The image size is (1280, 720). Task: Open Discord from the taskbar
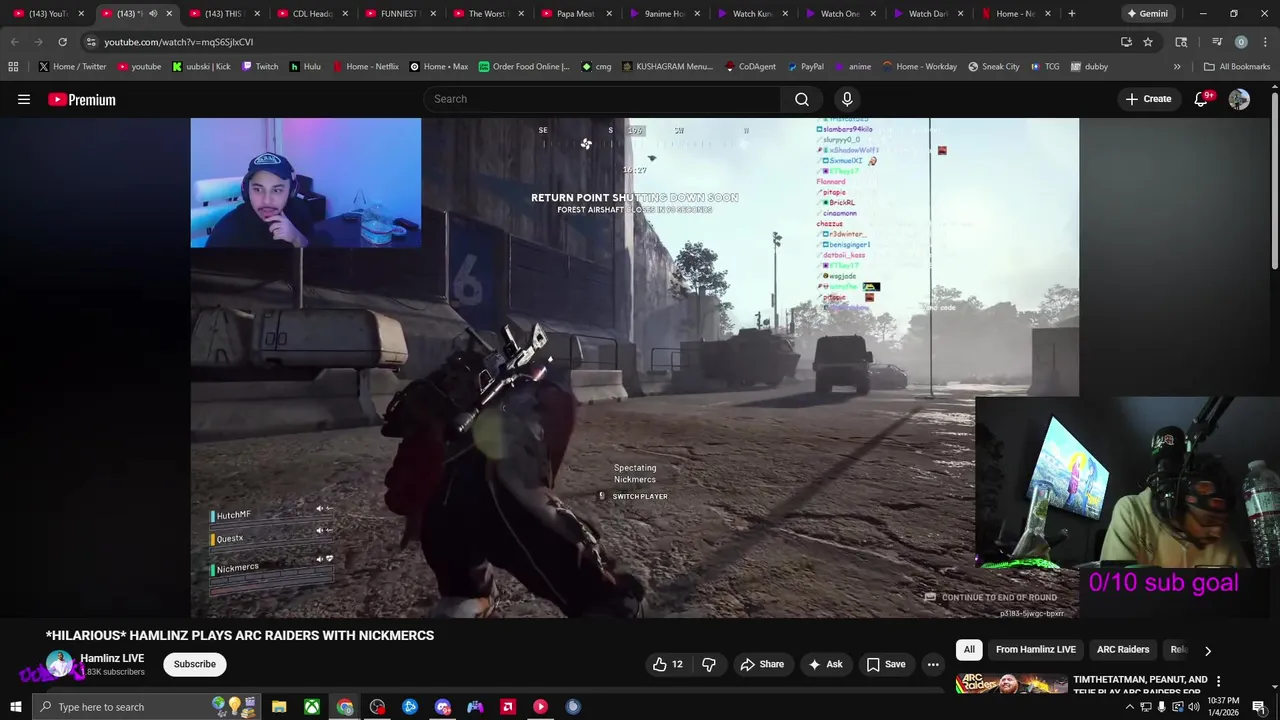(x=443, y=707)
